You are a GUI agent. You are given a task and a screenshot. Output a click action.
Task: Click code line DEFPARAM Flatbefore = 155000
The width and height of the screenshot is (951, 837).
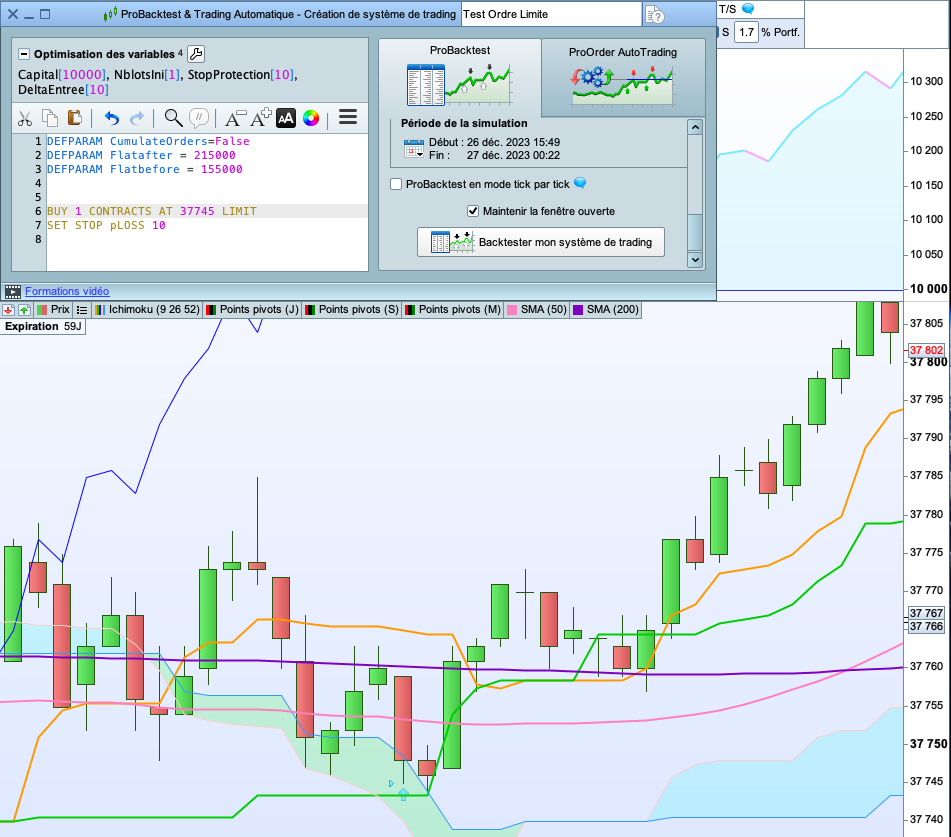[144, 169]
